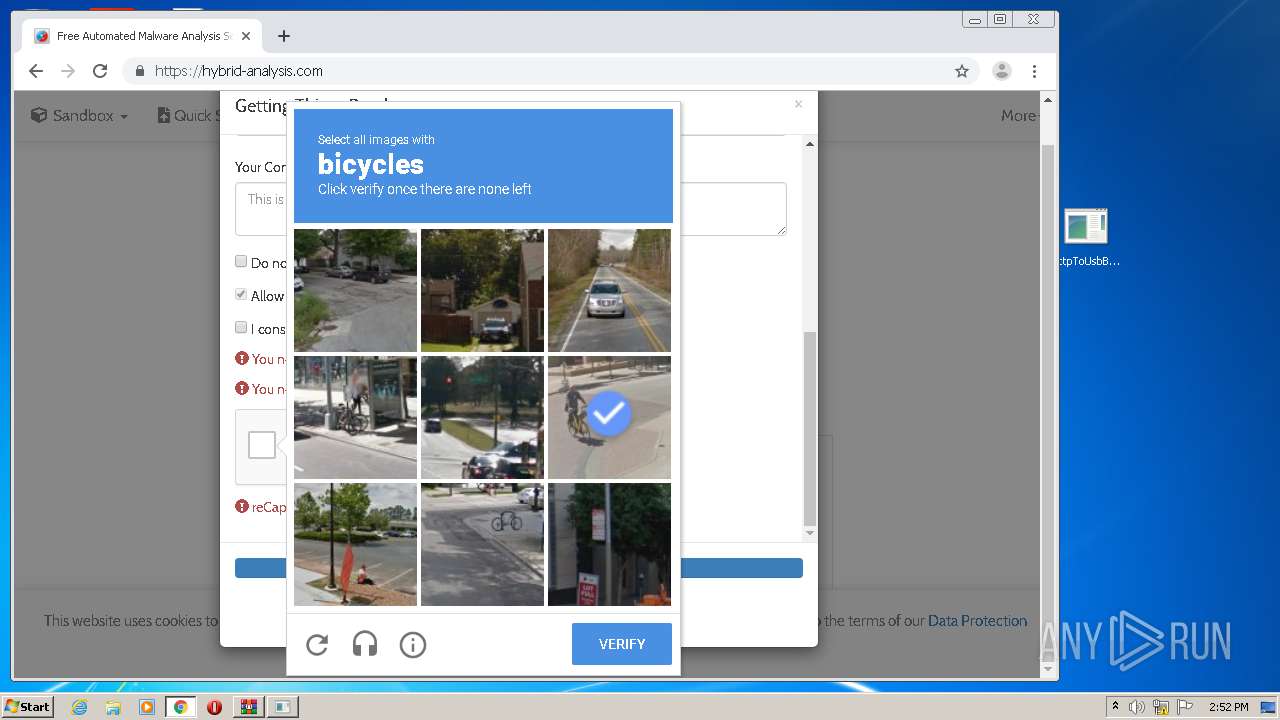Select the intersection with traffic light tile

click(x=482, y=418)
